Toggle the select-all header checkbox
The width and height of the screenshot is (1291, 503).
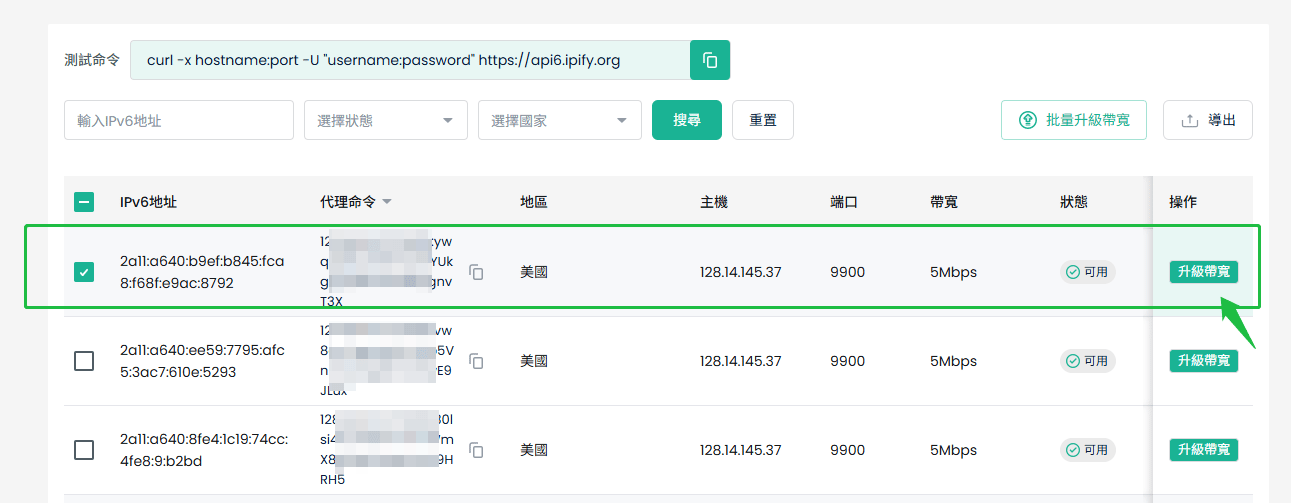point(84,202)
